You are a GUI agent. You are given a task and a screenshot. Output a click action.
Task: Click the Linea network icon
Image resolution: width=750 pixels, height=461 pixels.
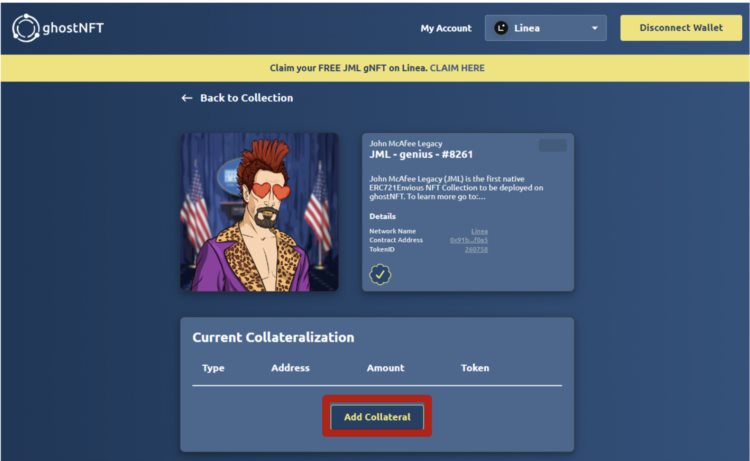tap(501, 28)
